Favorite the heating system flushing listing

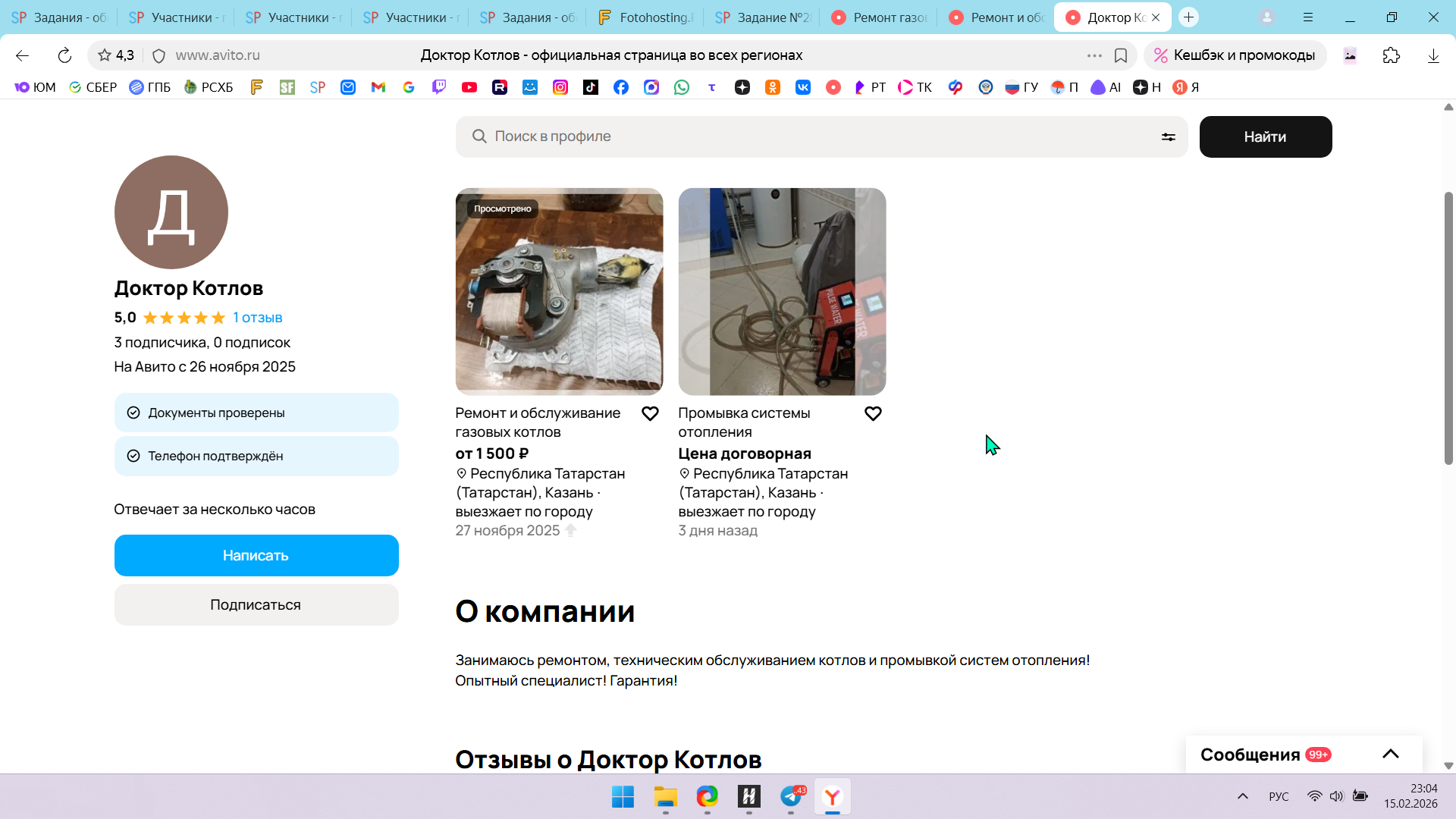[873, 414]
